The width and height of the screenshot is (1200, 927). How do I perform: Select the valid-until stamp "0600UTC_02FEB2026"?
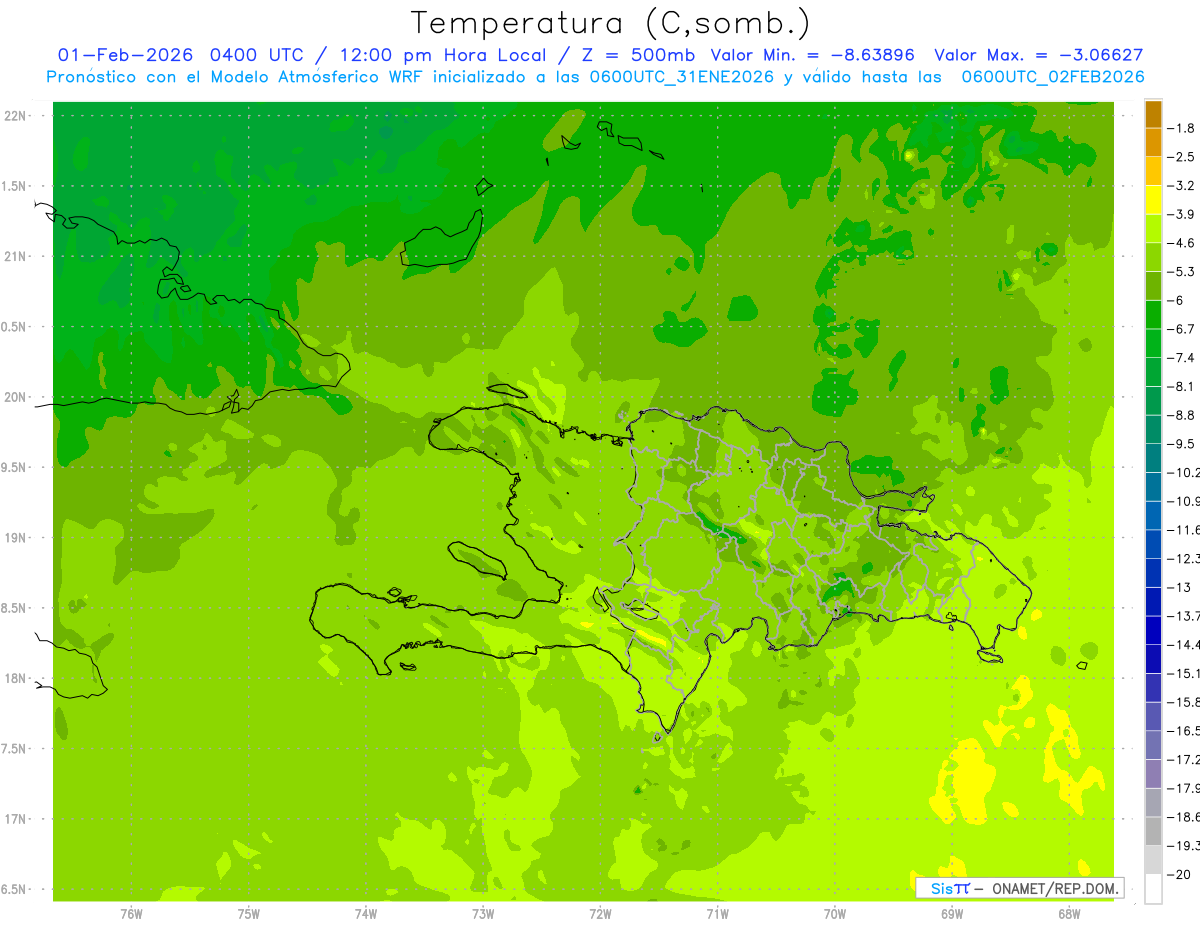[x=1053, y=77]
